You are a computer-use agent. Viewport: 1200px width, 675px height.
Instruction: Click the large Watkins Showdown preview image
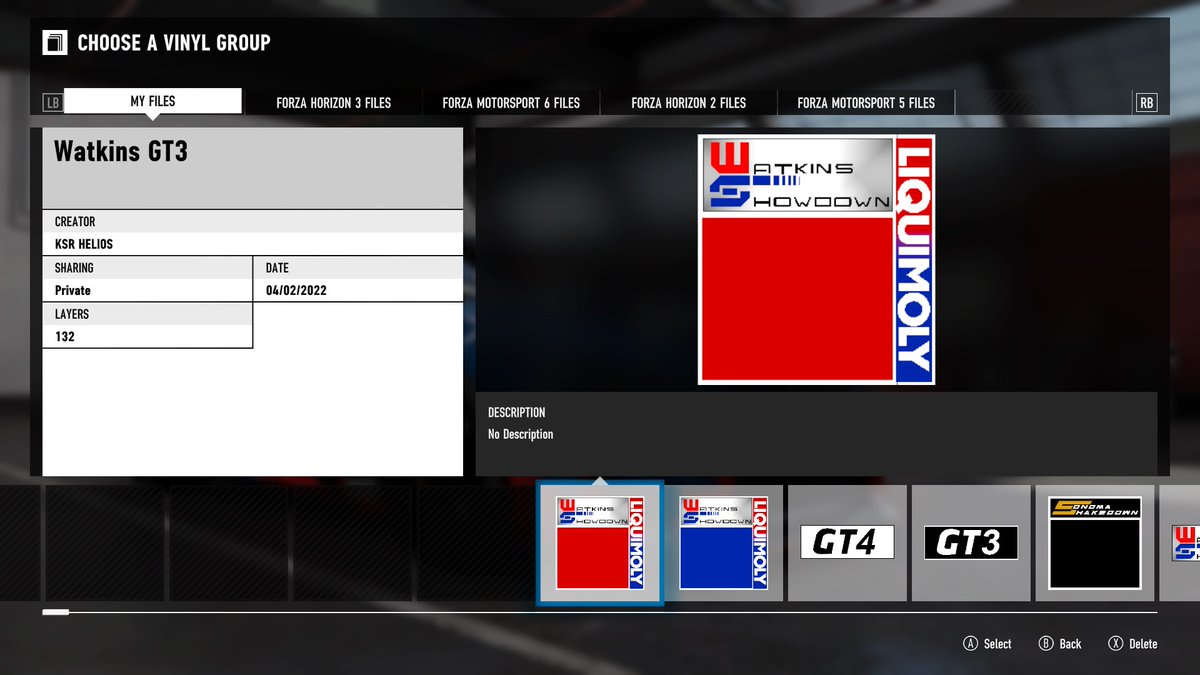tap(816, 259)
